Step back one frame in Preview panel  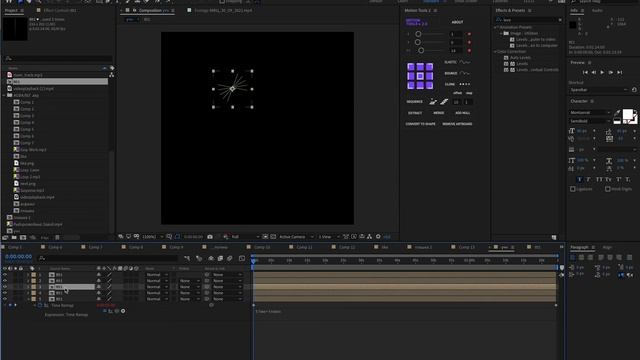593,72
